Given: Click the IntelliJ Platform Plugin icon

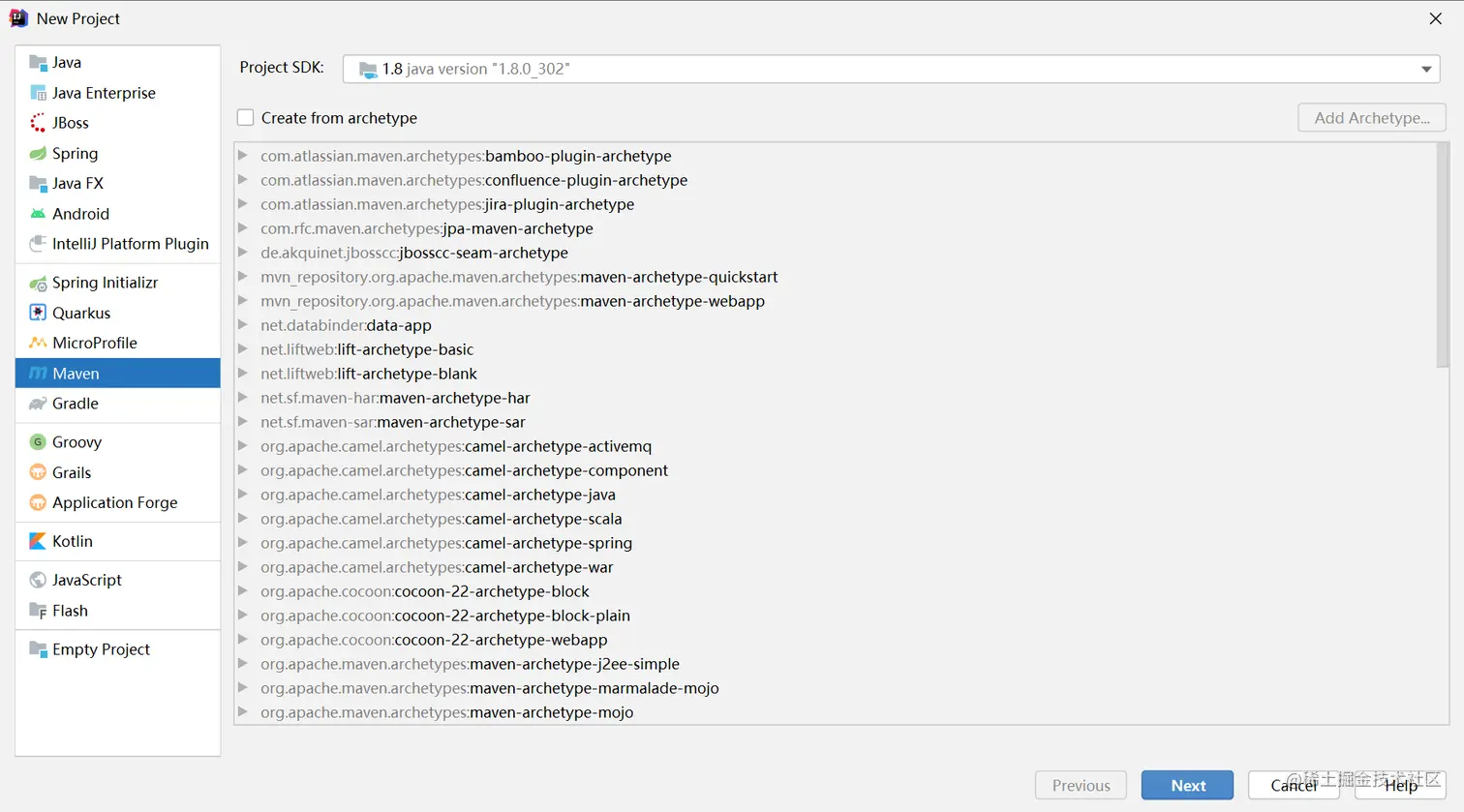Looking at the screenshot, I should tap(38, 244).
